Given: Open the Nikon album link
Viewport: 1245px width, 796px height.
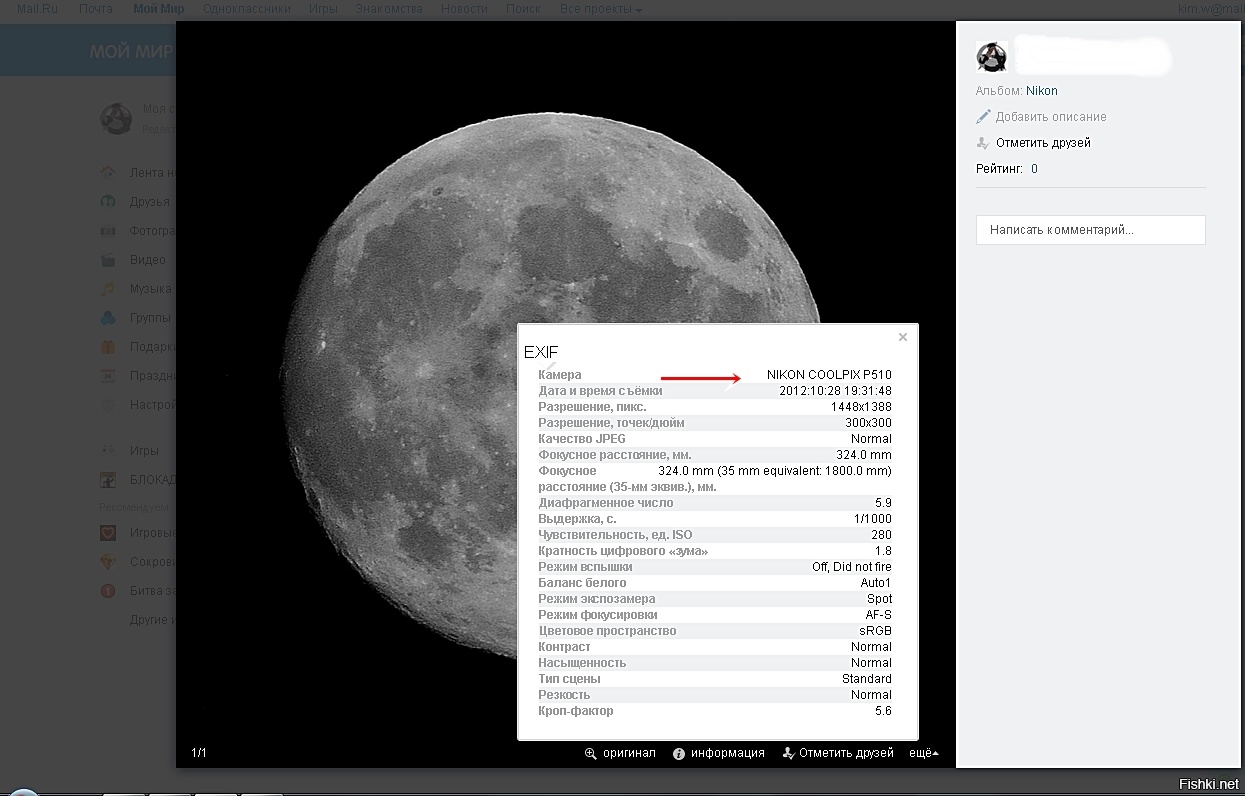Looking at the screenshot, I should tap(1041, 91).
